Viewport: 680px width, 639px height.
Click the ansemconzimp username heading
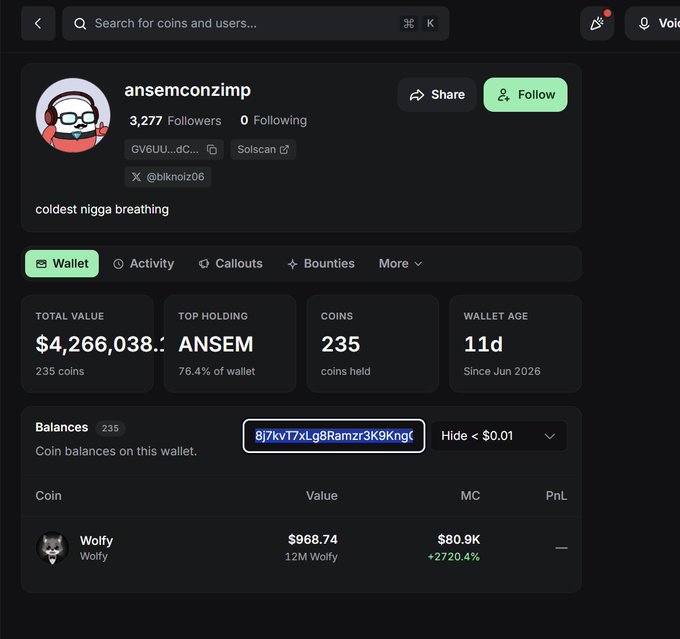(187, 90)
